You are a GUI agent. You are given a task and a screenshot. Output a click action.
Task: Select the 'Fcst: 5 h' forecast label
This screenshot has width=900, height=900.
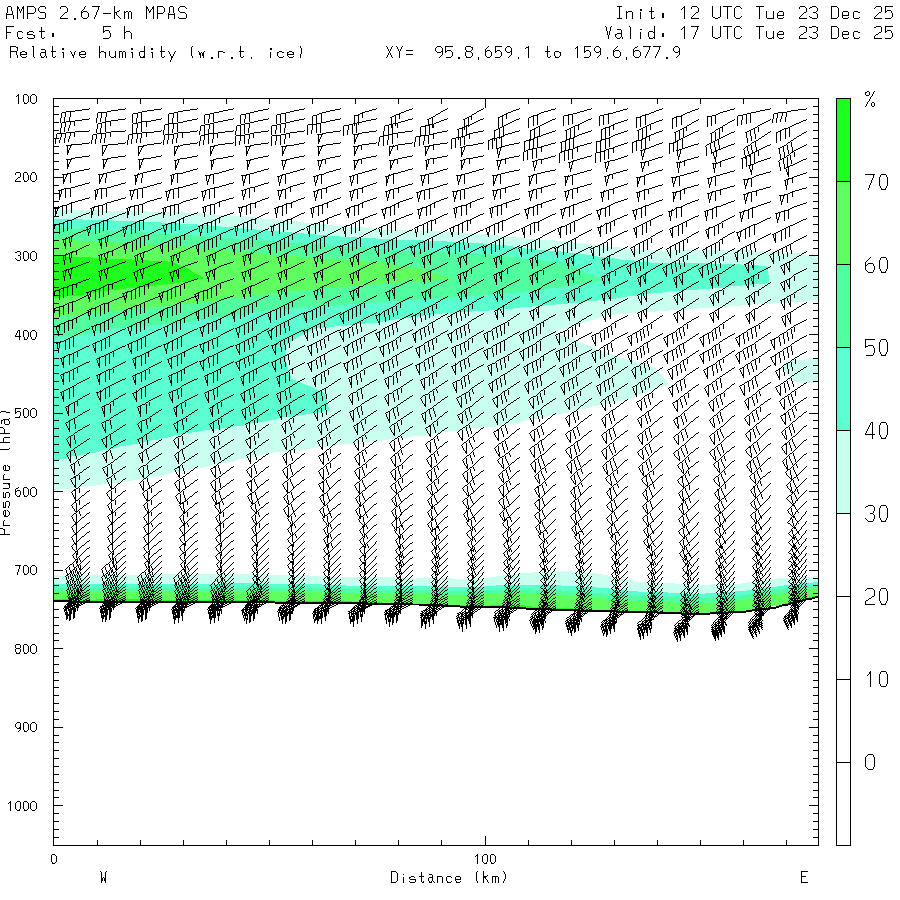coord(68,33)
